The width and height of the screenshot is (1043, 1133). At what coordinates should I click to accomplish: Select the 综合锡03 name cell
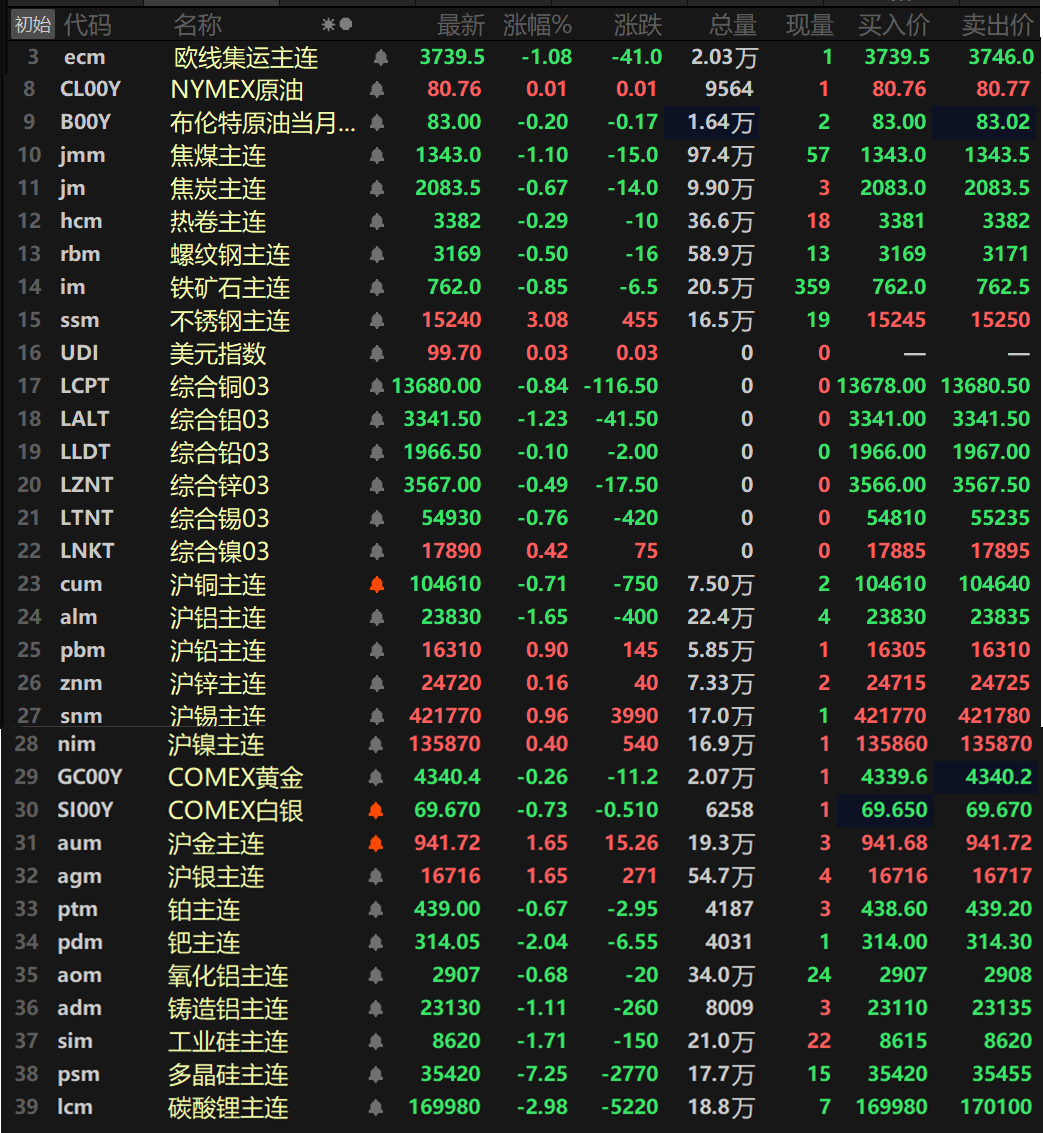pos(219,519)
